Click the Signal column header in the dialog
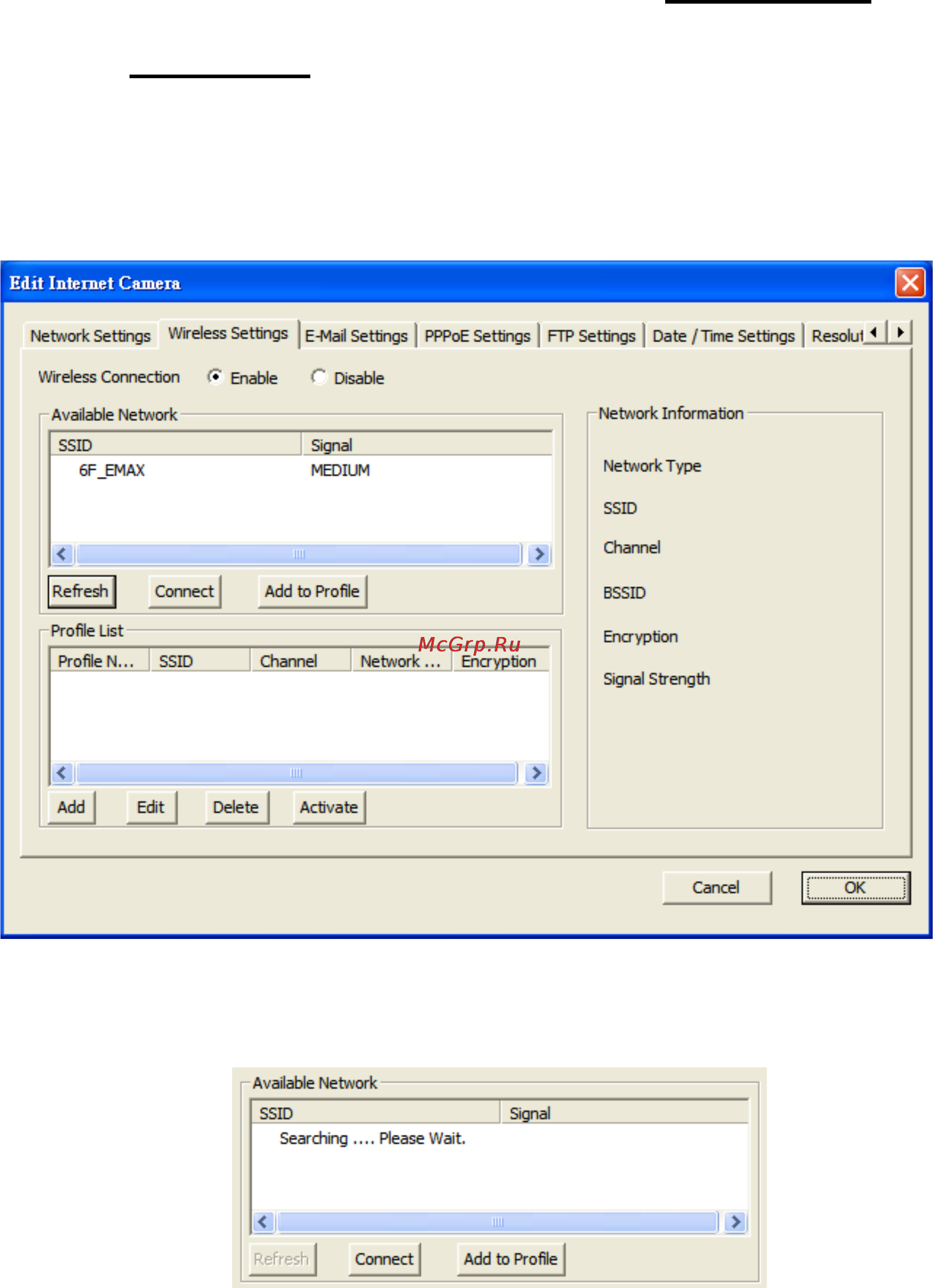 [427, 445]
